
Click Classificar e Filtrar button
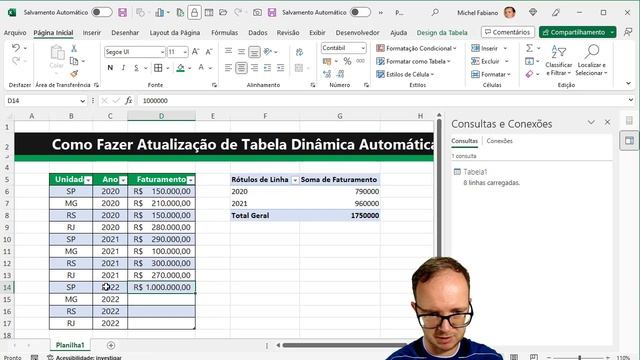coord(558,60)
